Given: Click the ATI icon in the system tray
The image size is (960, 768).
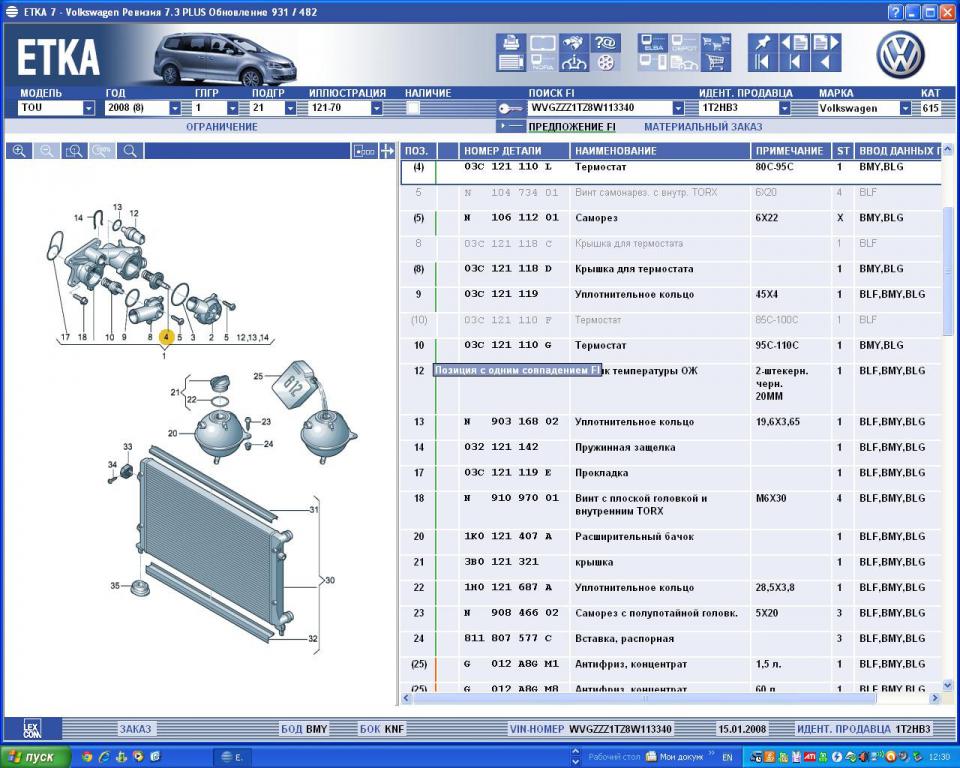Looking at the screenshot, I should 809,758.
